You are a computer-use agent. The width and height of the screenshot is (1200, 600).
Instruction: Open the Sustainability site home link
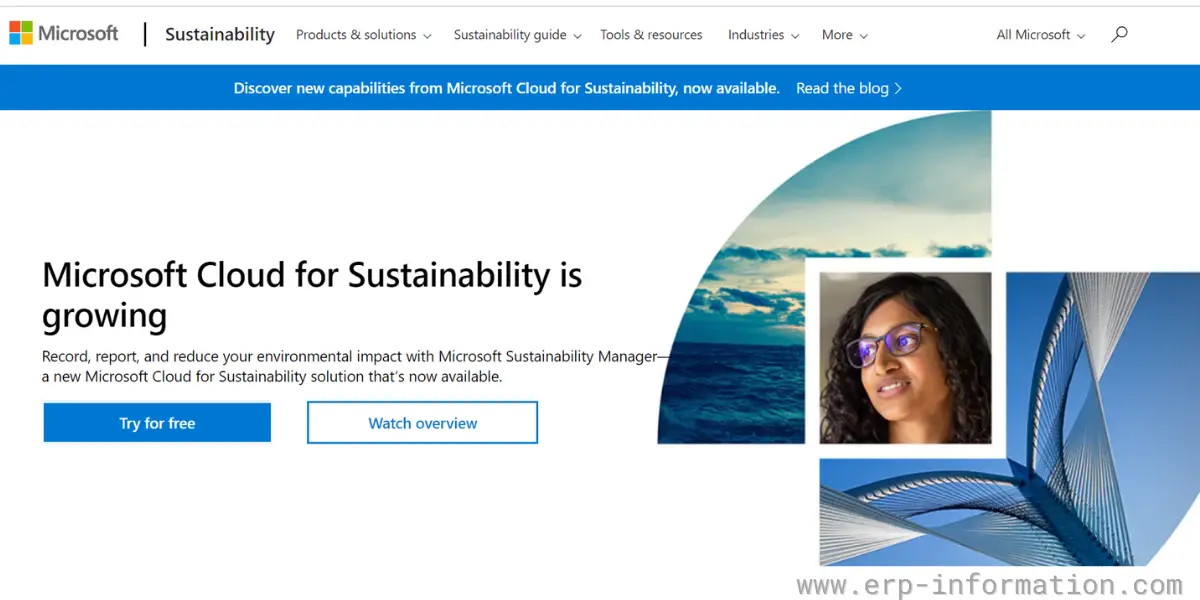pyautogui.click(x=220, y=34)
